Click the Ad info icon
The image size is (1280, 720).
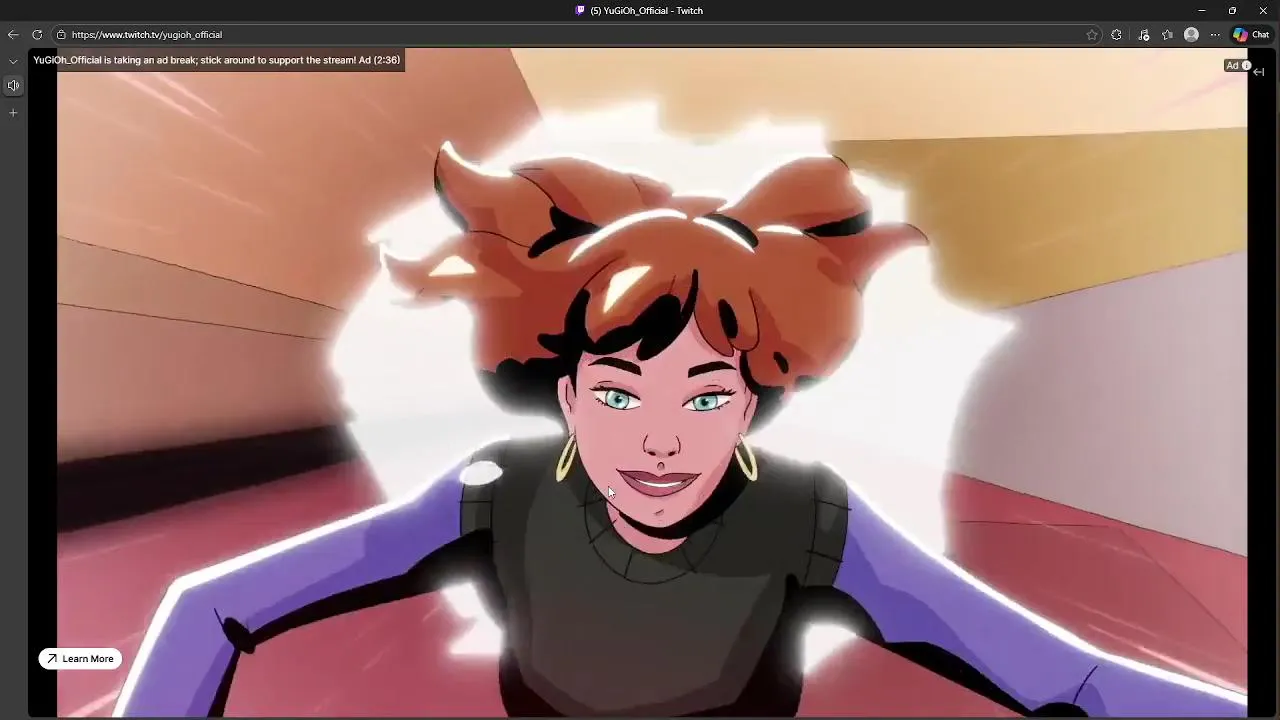pos(1246,66)
